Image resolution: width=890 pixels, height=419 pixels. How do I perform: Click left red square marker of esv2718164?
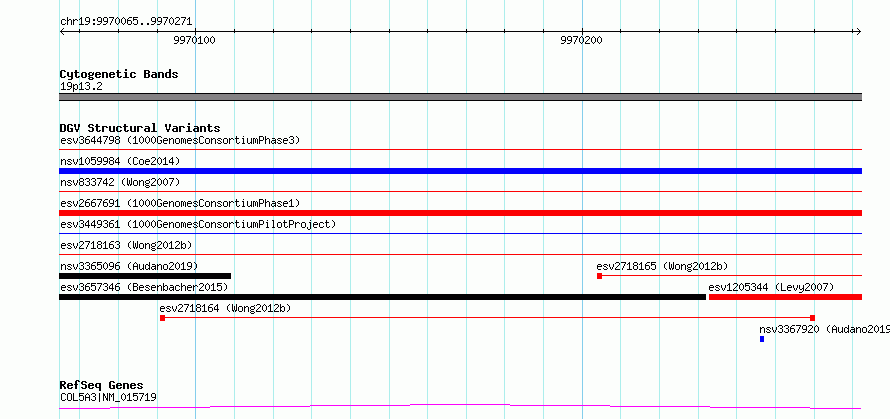[x=162, y=318]
